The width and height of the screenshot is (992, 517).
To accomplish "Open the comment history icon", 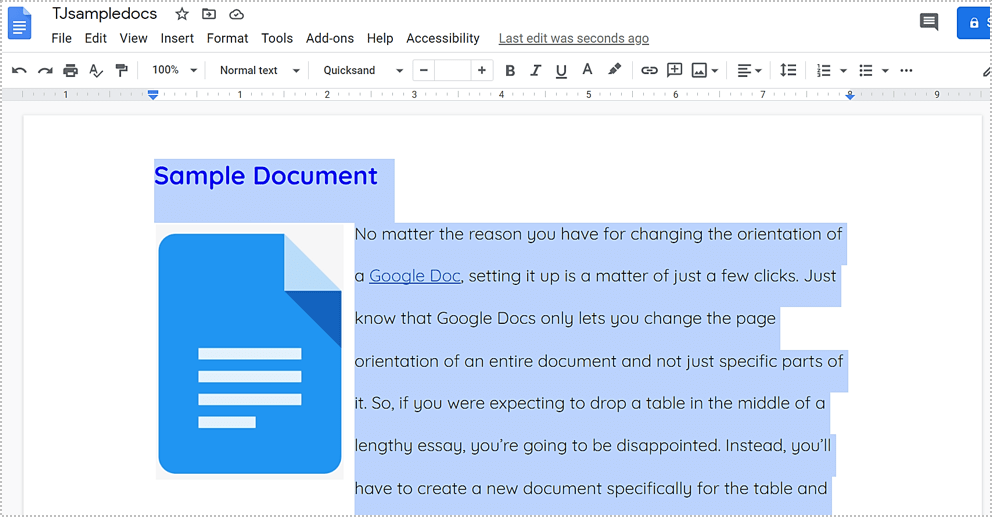I will pyautogui.click(x=929, y=22).
